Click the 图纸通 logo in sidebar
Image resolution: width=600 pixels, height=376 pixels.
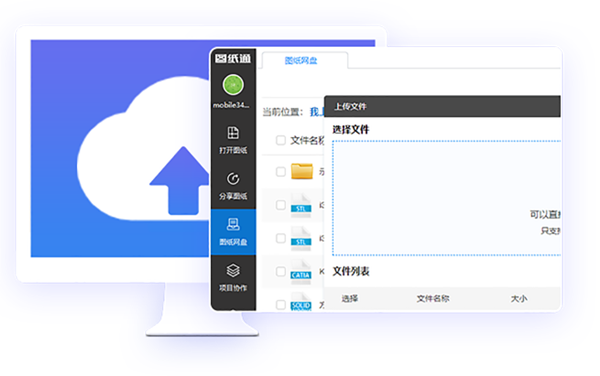233,59
